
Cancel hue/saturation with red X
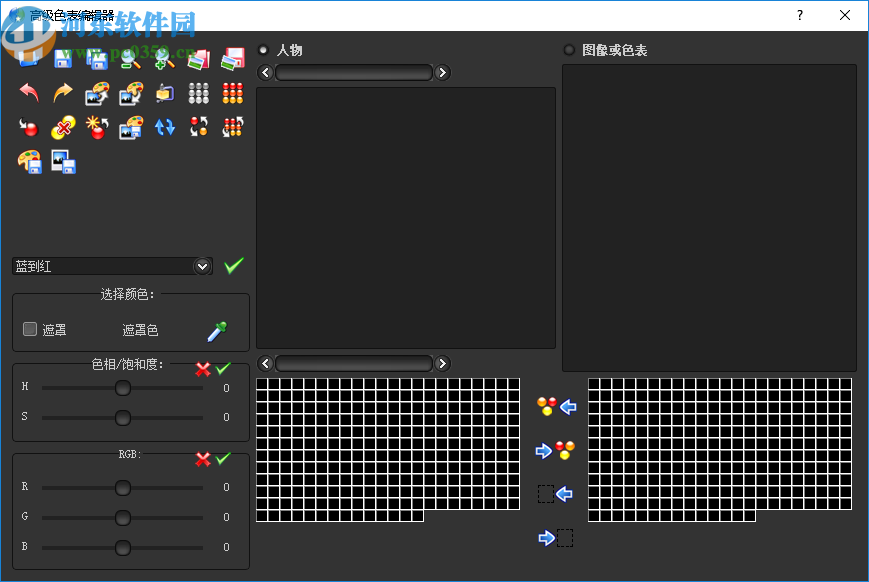[203, 369]
